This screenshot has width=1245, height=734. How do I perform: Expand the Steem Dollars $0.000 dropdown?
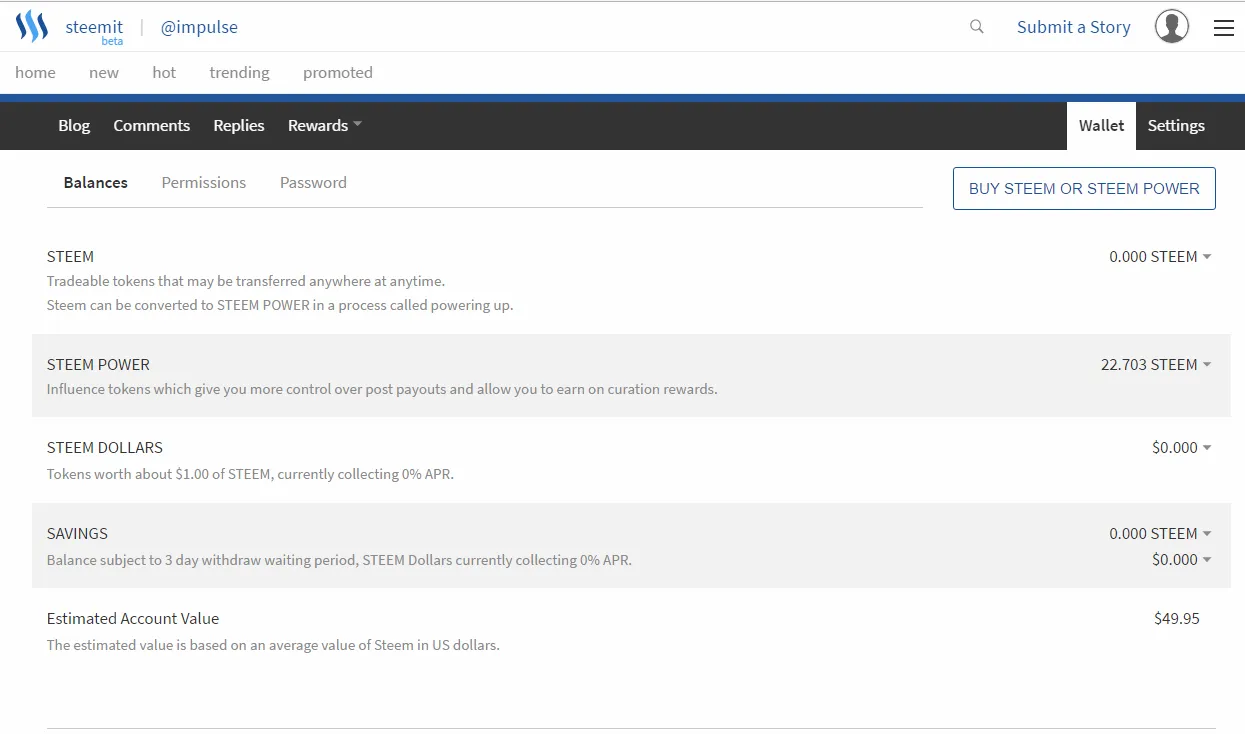[1181, 448]
